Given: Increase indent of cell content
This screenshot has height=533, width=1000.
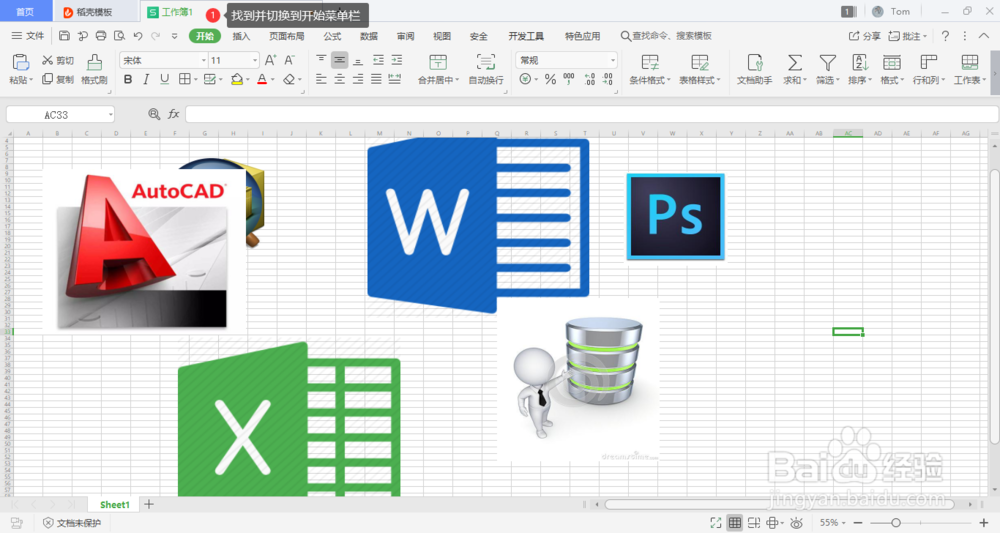Looking at the screenshot, I should click(397, 61).
